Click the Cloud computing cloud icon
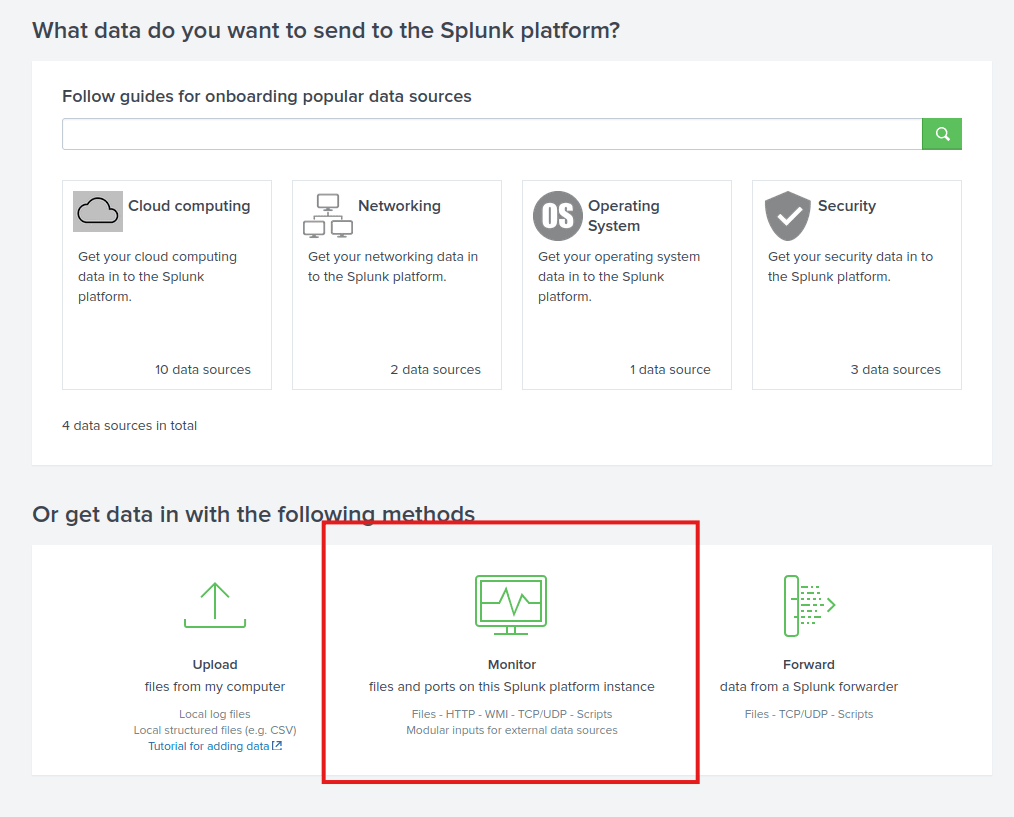The width and height of the screenshot is (1014, 817). (x=98, y=211)
